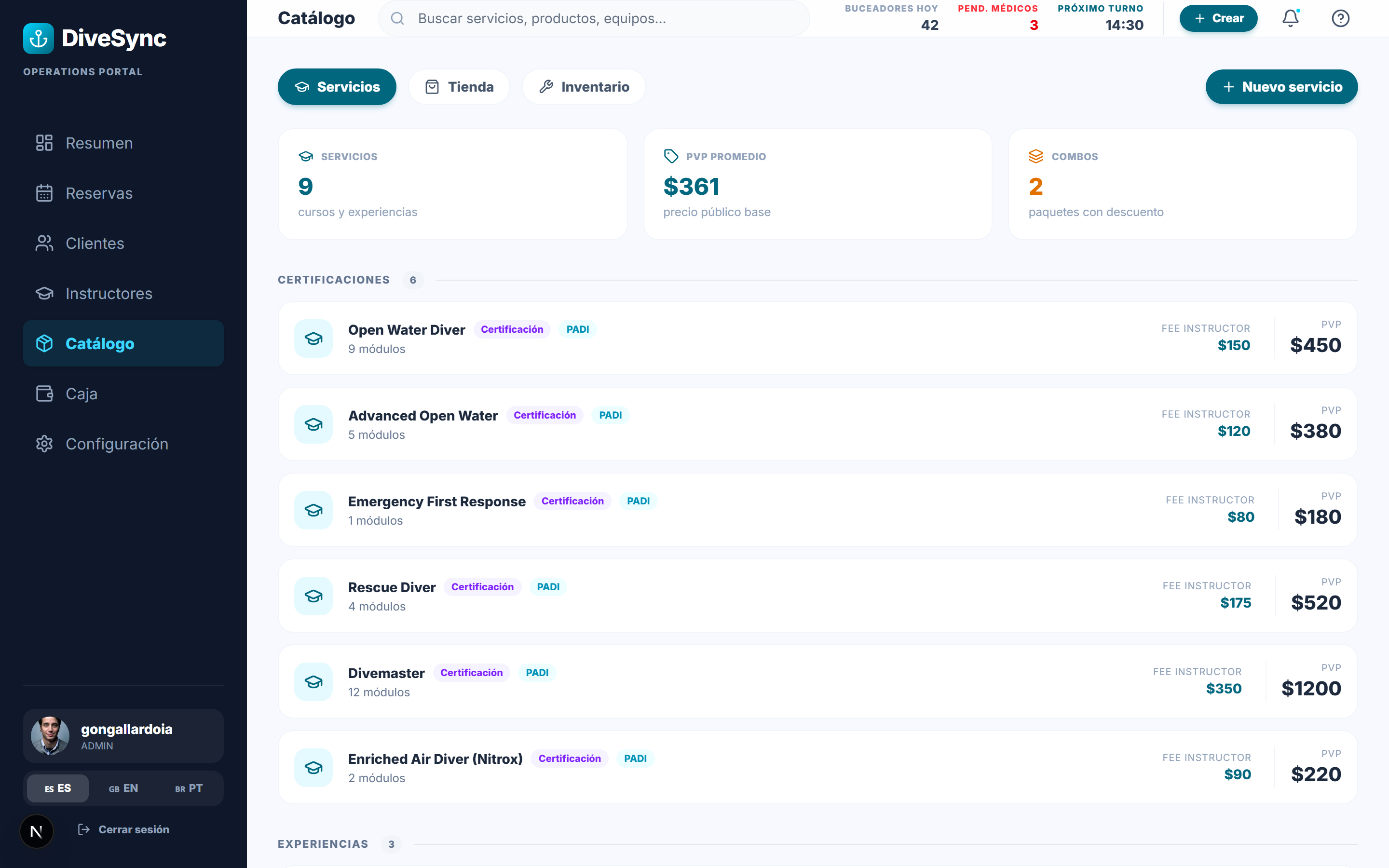
Task: Open the Enriched Air Diver (Nitrox) title
Action: click(x=435, y=759)
